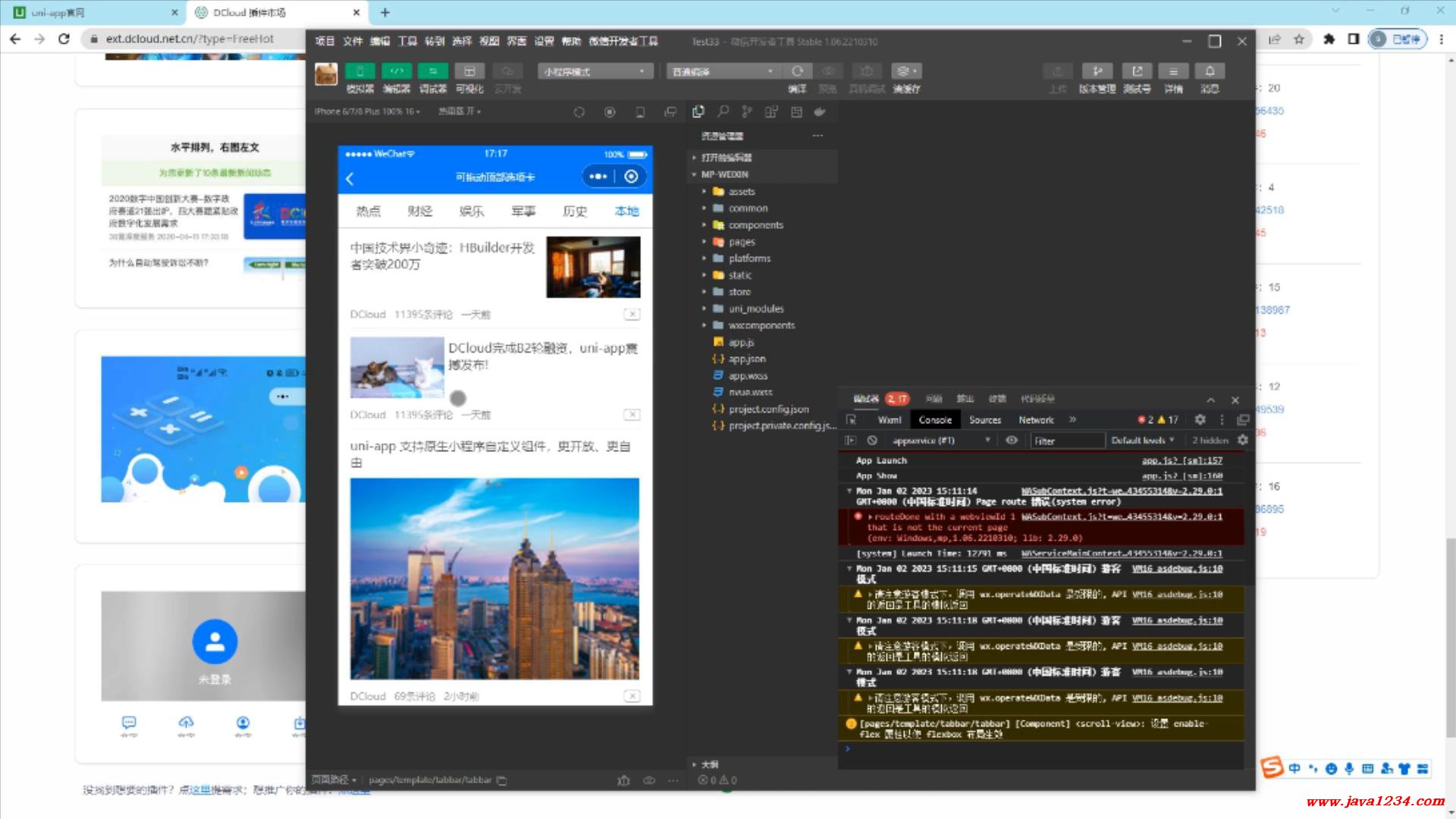Collapse debugger panel with up chevron

(x=1210, y=400)
